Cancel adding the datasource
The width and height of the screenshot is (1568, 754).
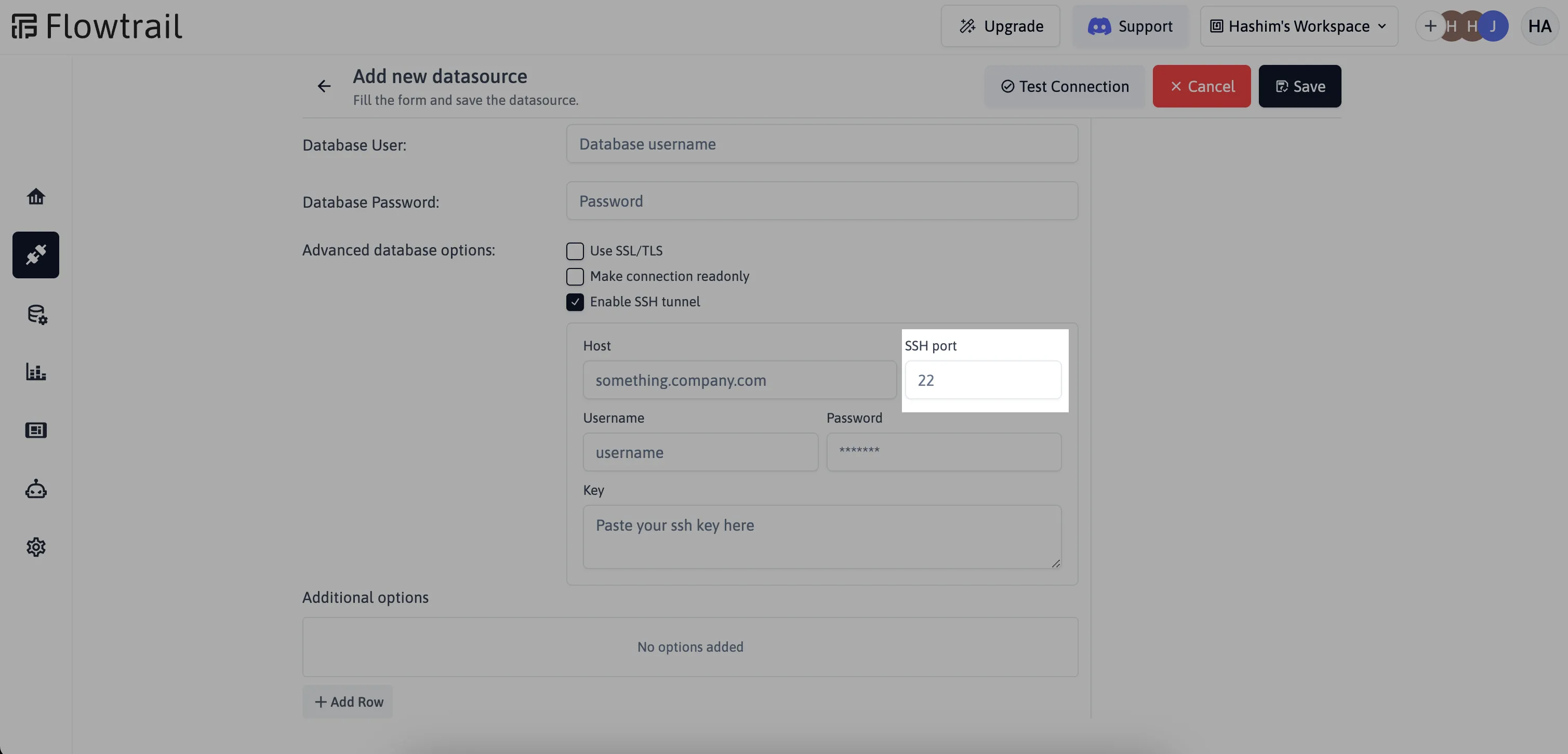(1202, 86)
